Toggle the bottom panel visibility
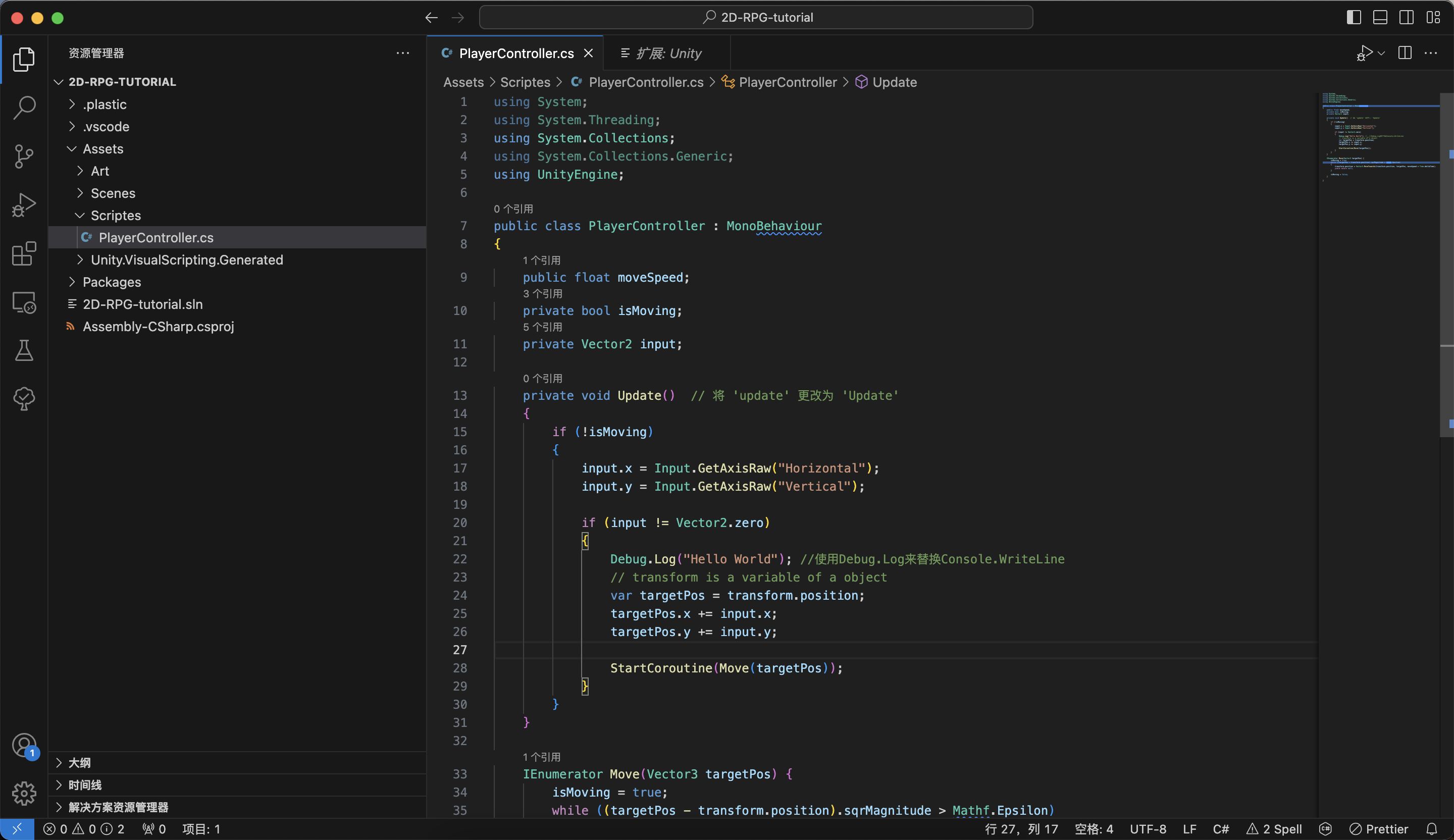The width and height of the screenshot is (1454, 840). 1380,17
